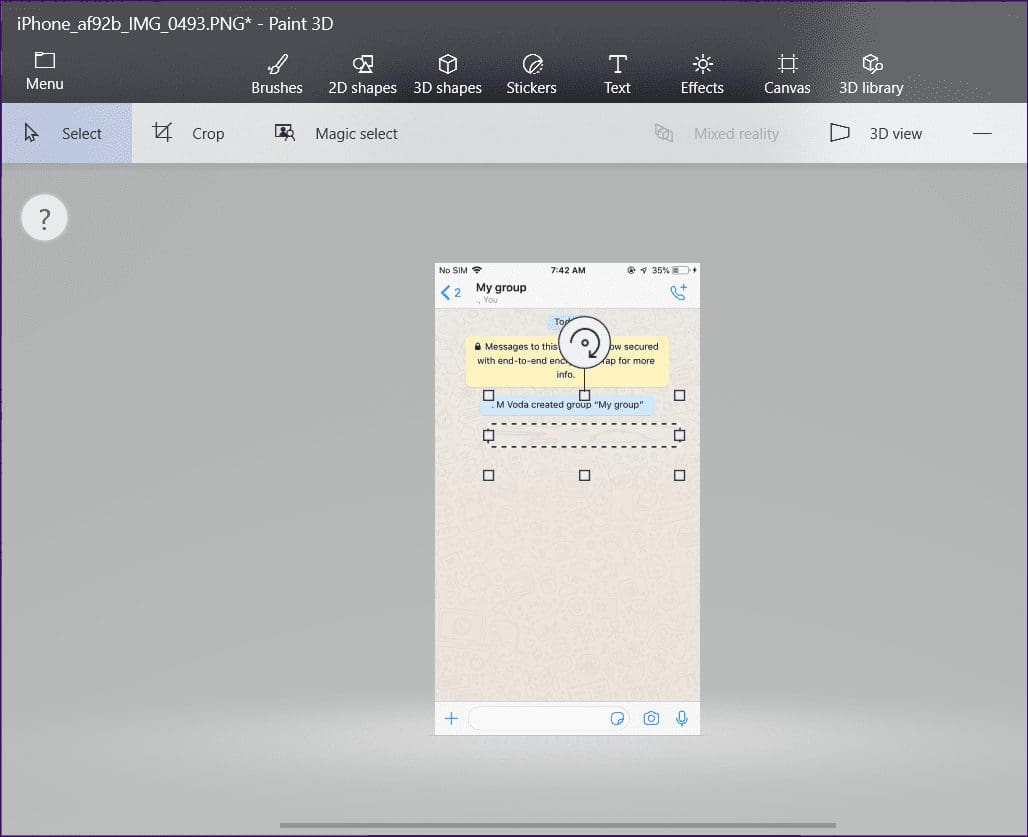Open the 2D shapes panel

click(x=363, y=75)
